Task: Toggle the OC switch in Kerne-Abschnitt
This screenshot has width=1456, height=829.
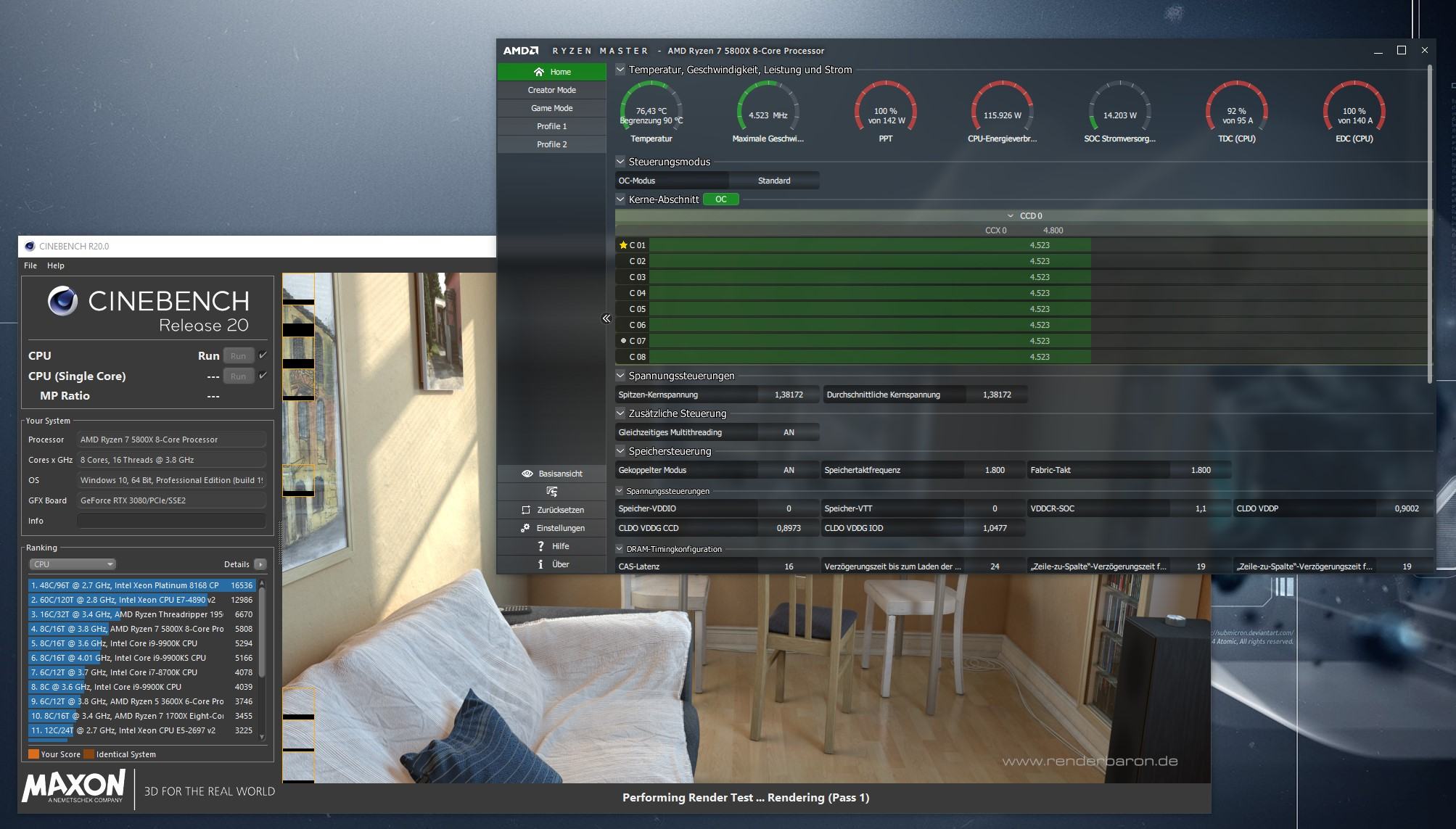Action: [721, 199]
